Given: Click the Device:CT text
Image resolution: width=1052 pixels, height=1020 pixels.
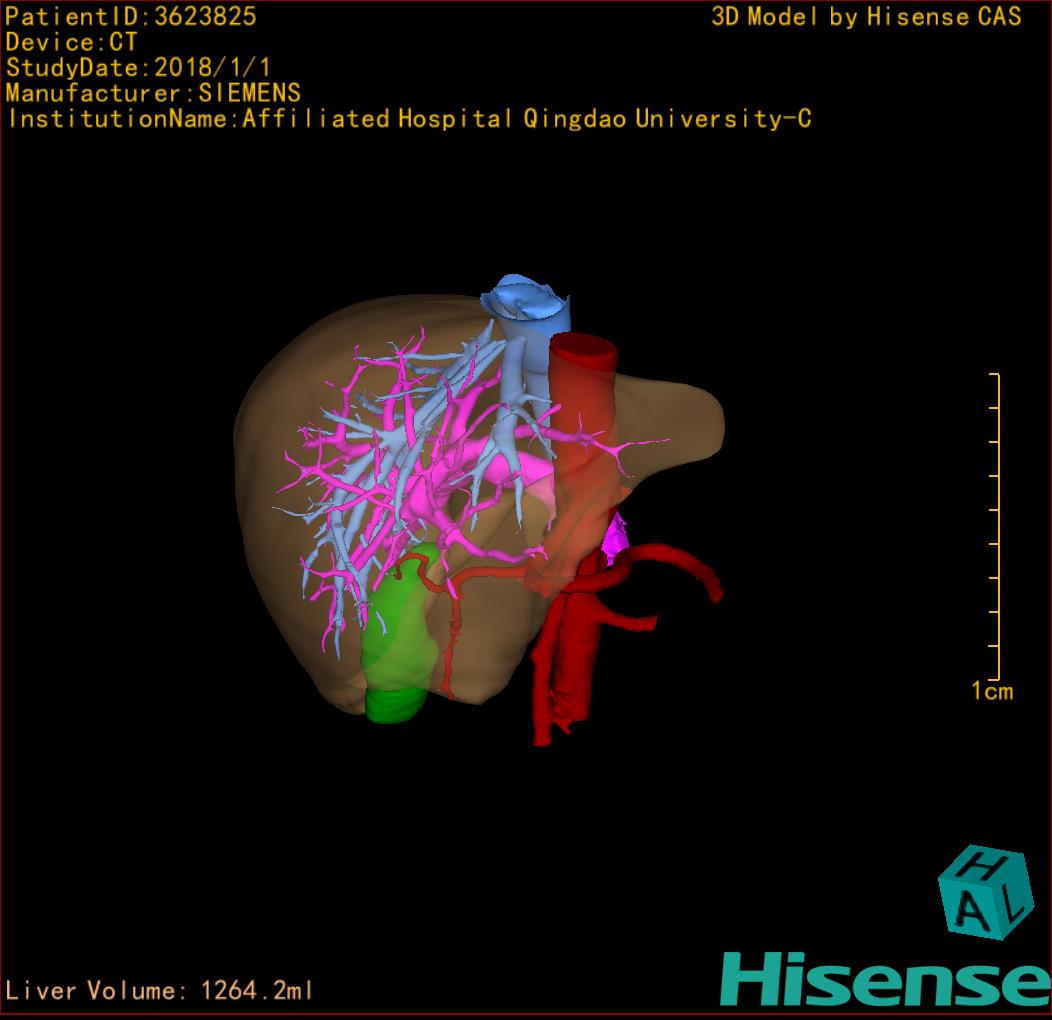Looking at the screenshot, I should [x=71, y=42].
